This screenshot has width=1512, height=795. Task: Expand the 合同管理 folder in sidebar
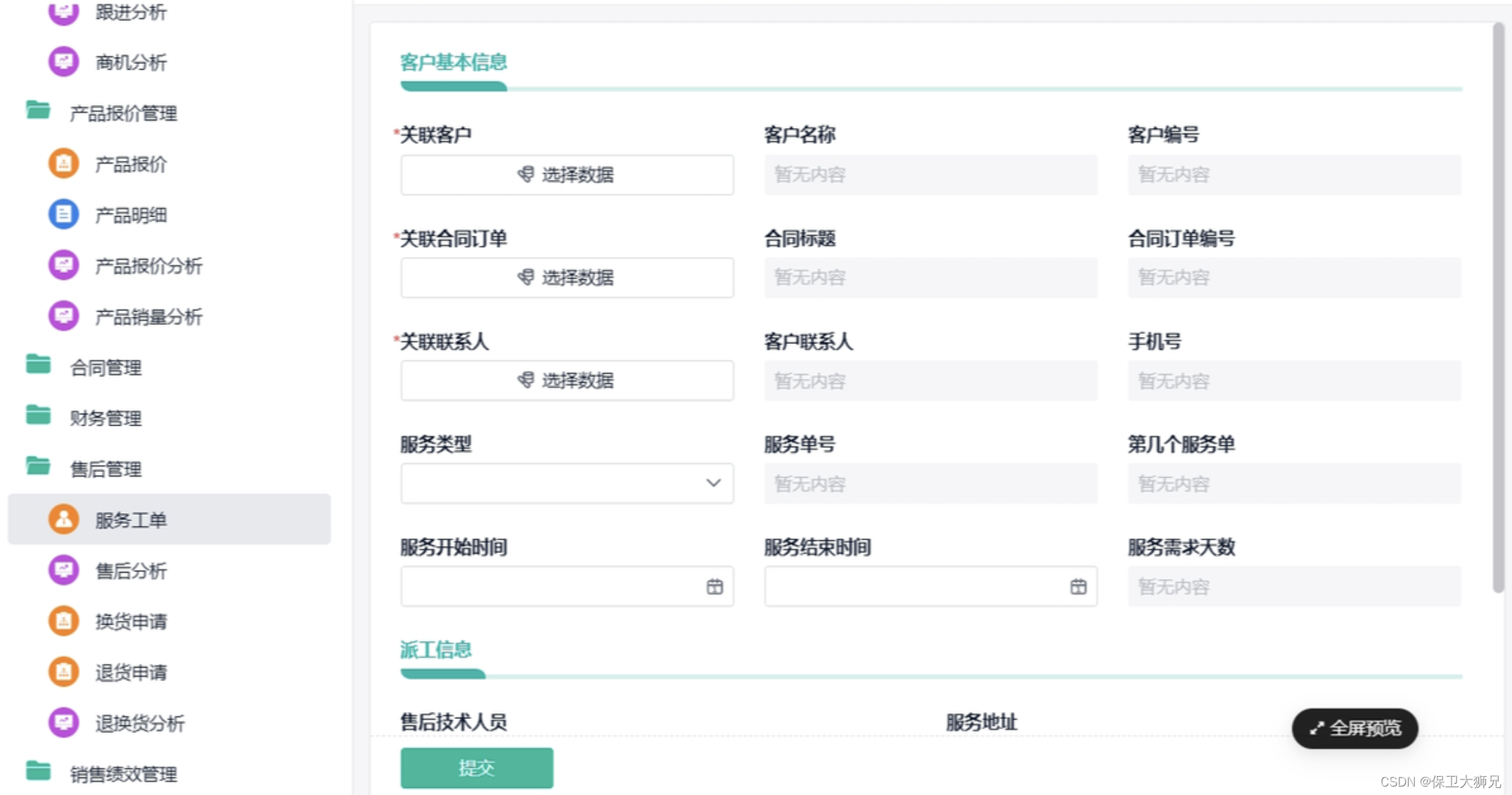105,367
